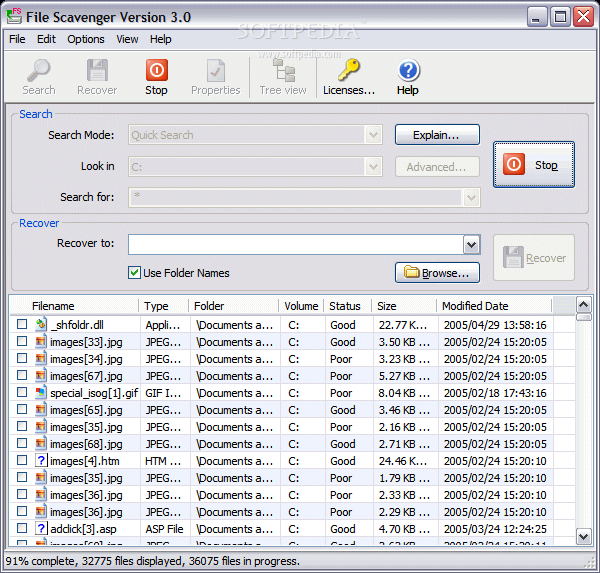
Task: Select the 5.27 KB size cell
Action: pos(404,376)
